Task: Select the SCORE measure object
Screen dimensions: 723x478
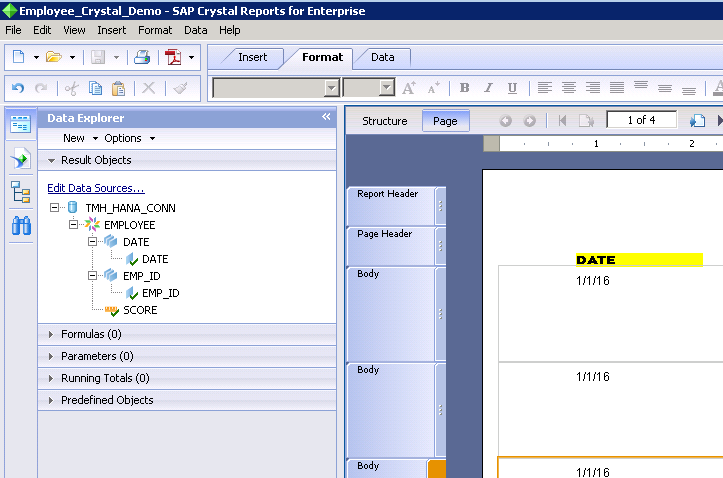Action: 140,310
